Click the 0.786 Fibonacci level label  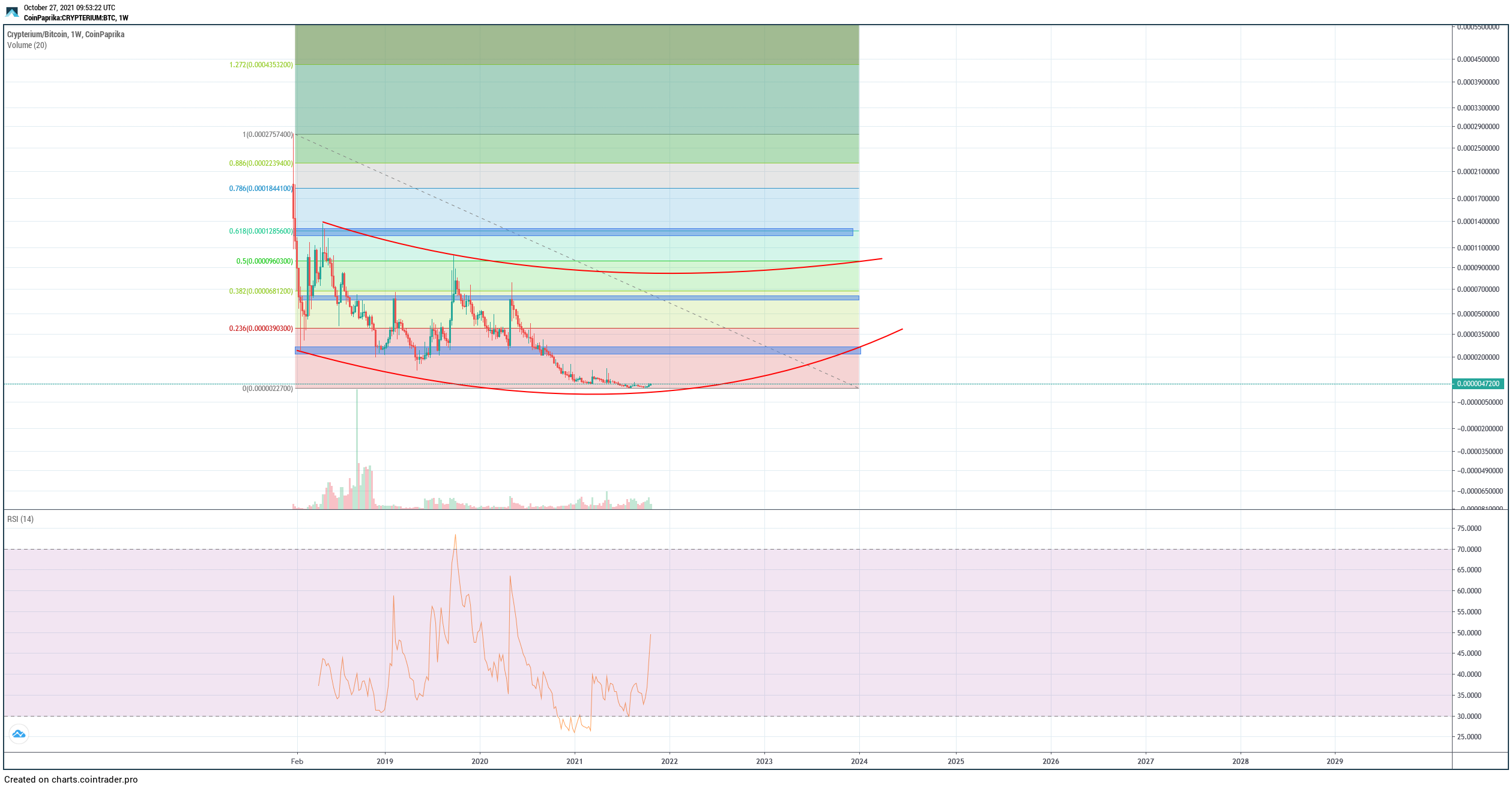tap(261, 189)
